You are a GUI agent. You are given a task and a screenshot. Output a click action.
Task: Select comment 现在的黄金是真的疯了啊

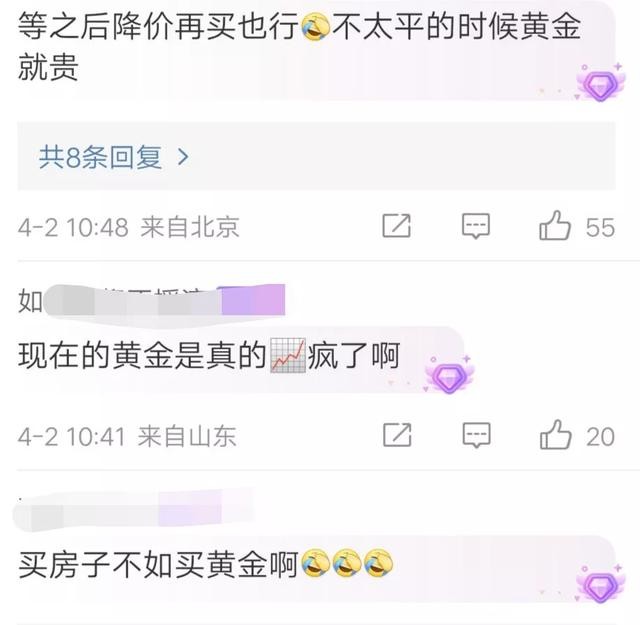click(209, 356)
